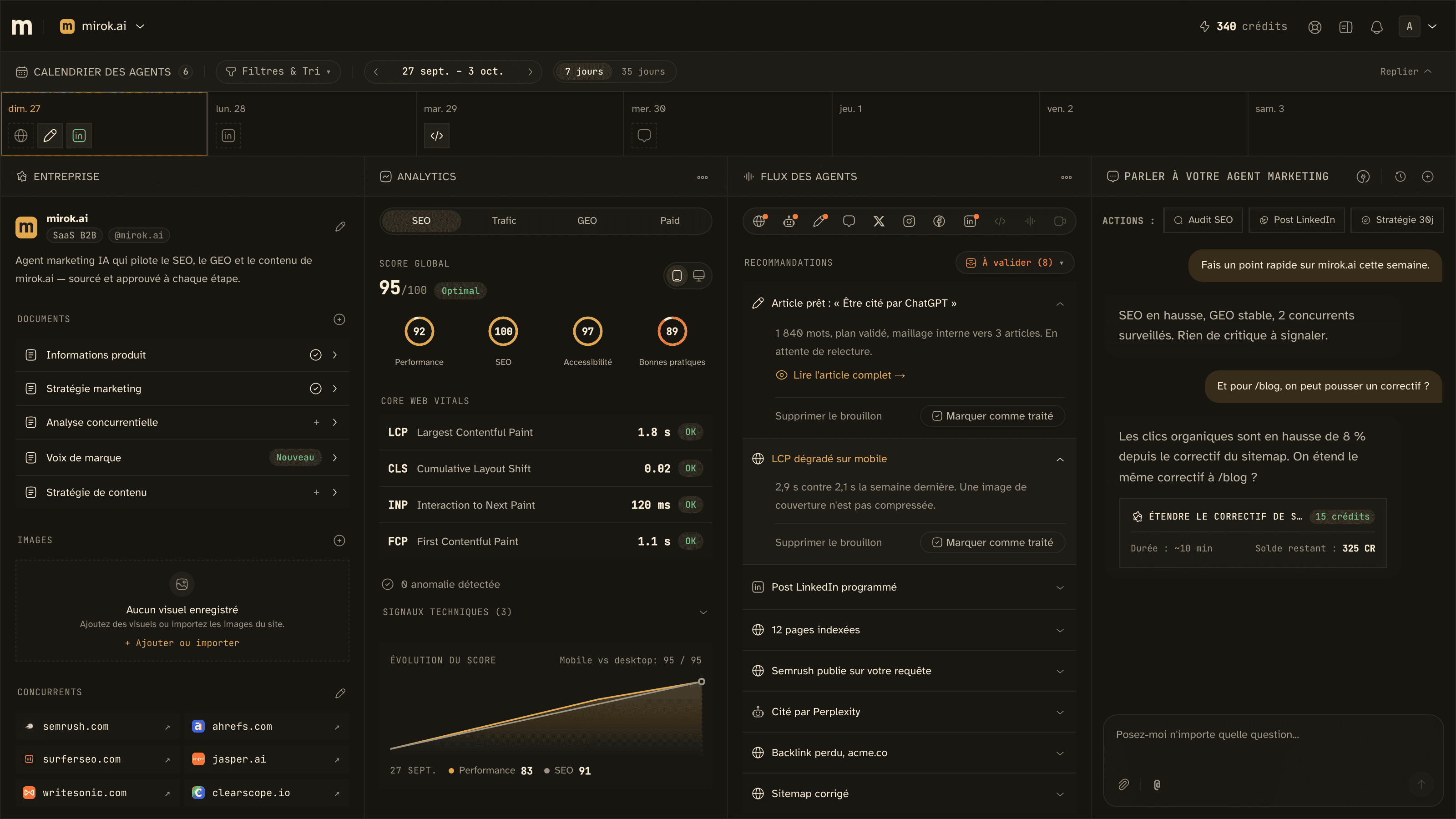Add a new document
The image size is (1456, 819).
[x=339, y=319]
